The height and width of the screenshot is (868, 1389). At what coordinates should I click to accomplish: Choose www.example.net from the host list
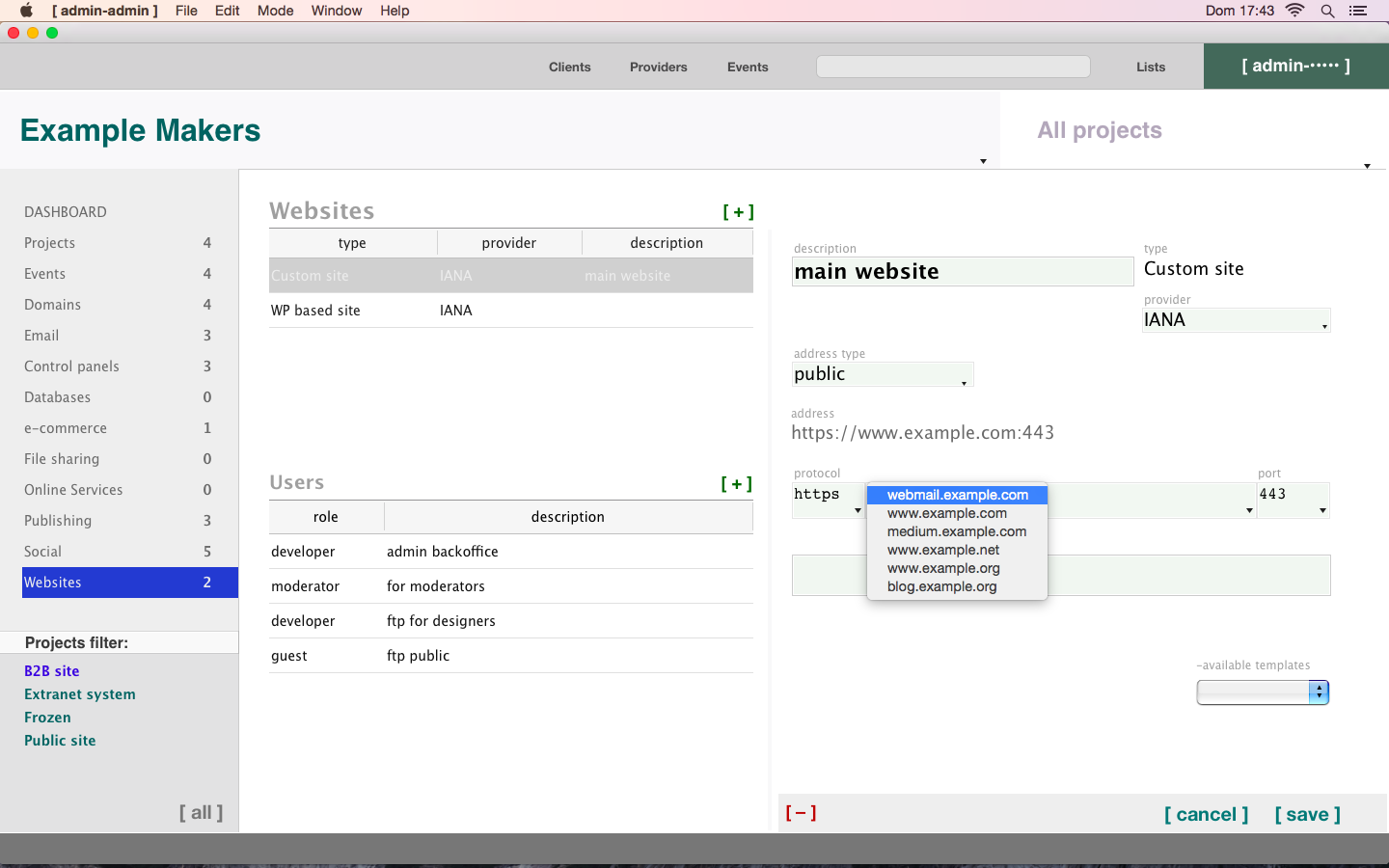coord(943,550)
